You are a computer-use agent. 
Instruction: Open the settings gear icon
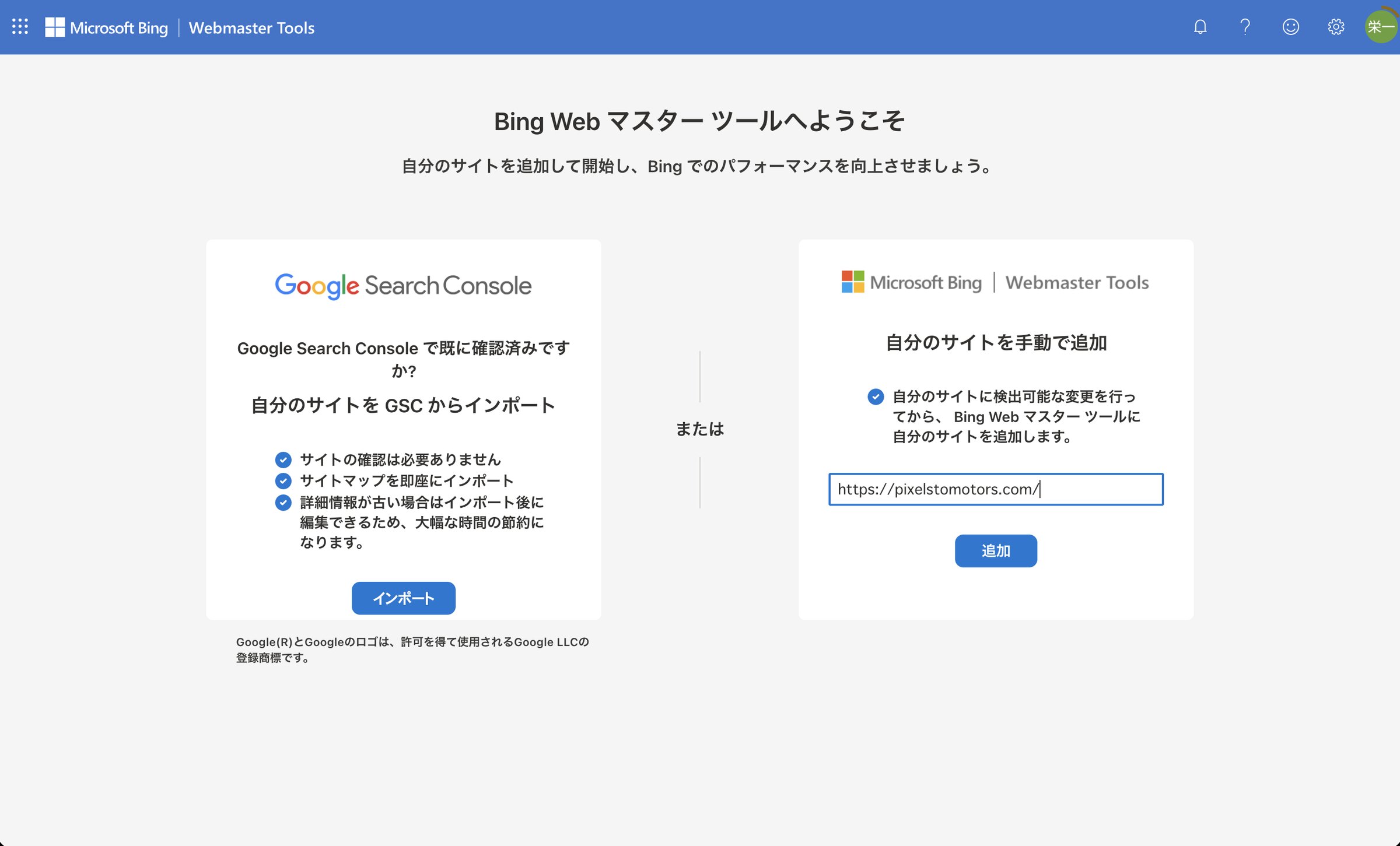pyautogui.click(x=1336, y=27)
